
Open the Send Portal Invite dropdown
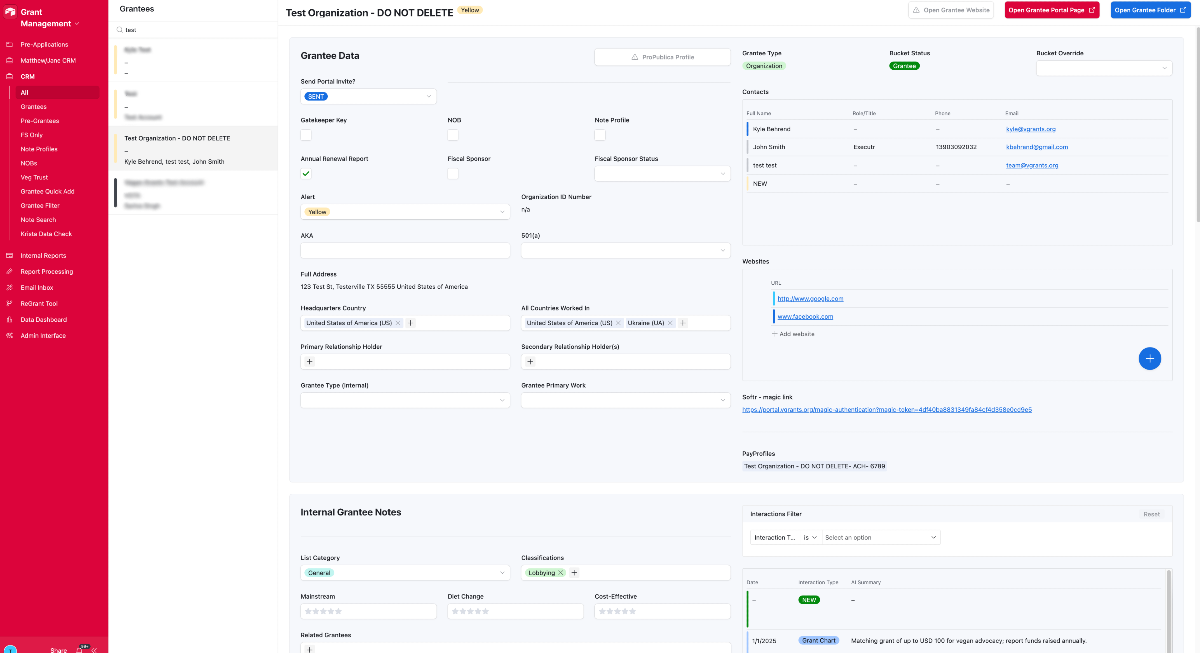(x=369, y=96)
